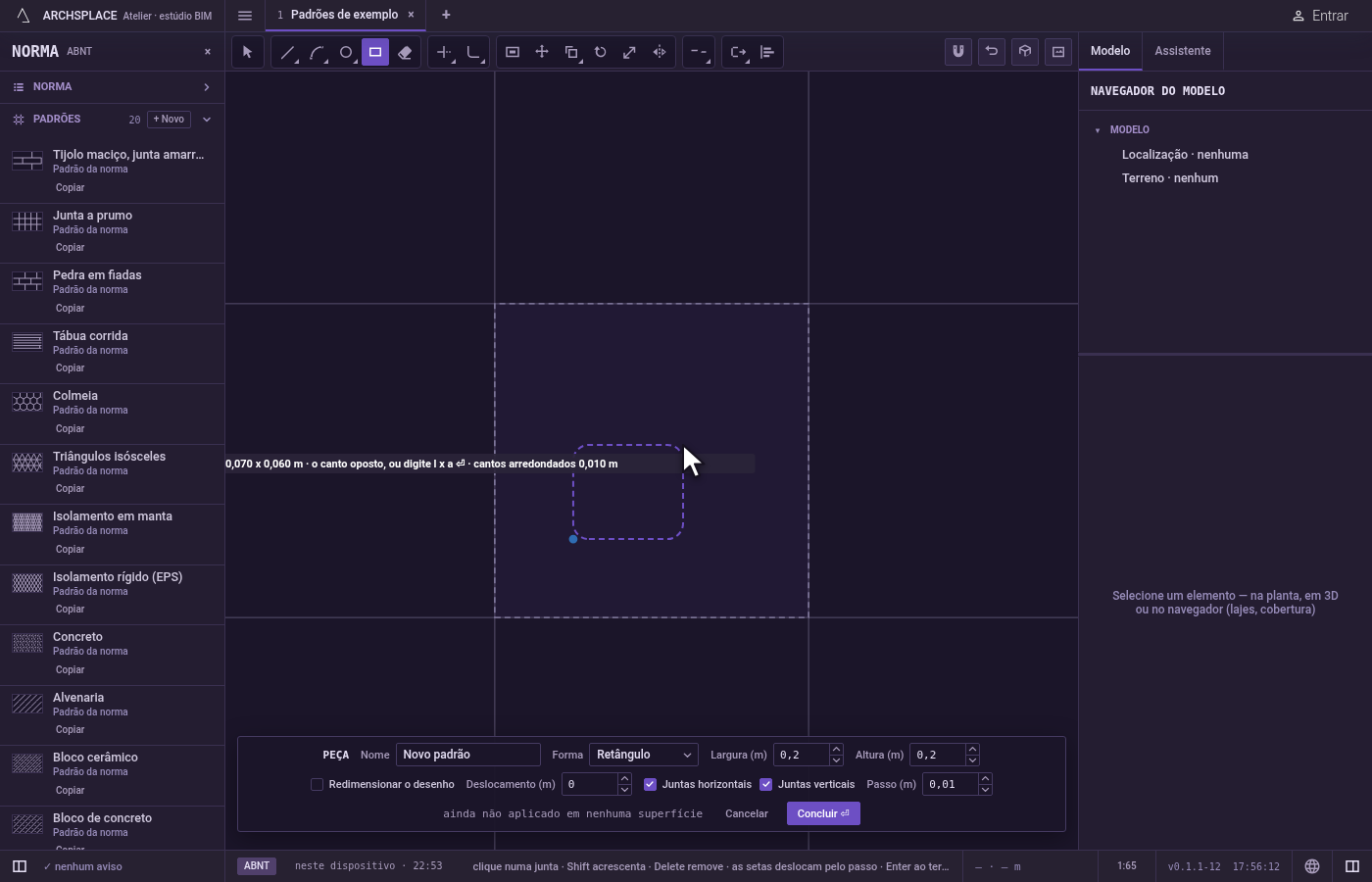Select the arrow selection tool
The height and width of the screenshot is (882, 1372).
click(x=247, y=52)
